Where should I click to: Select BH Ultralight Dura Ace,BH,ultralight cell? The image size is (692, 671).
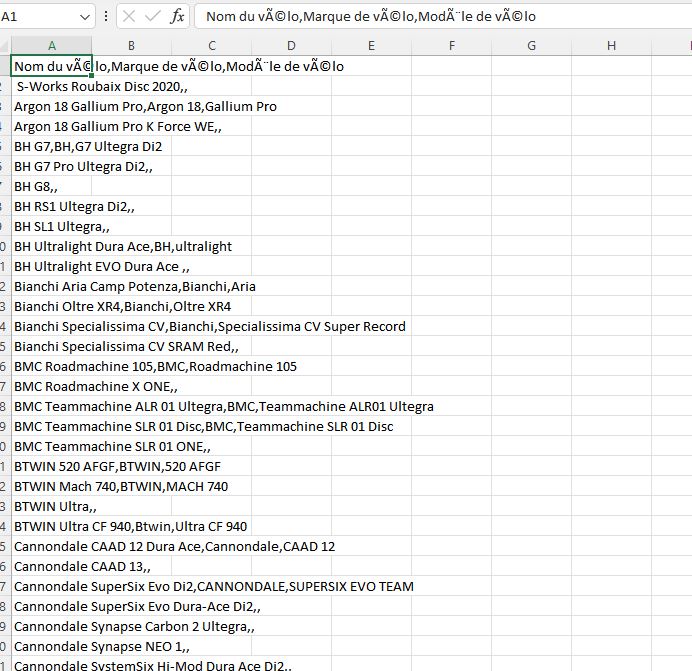pos(52,246)
